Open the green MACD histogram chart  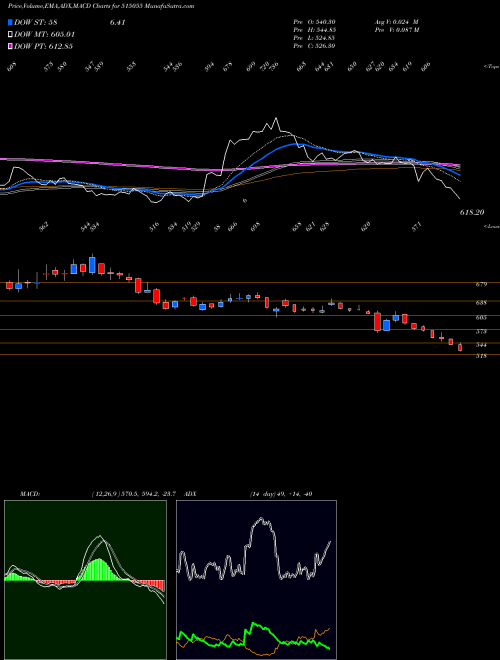pos(85,580)
